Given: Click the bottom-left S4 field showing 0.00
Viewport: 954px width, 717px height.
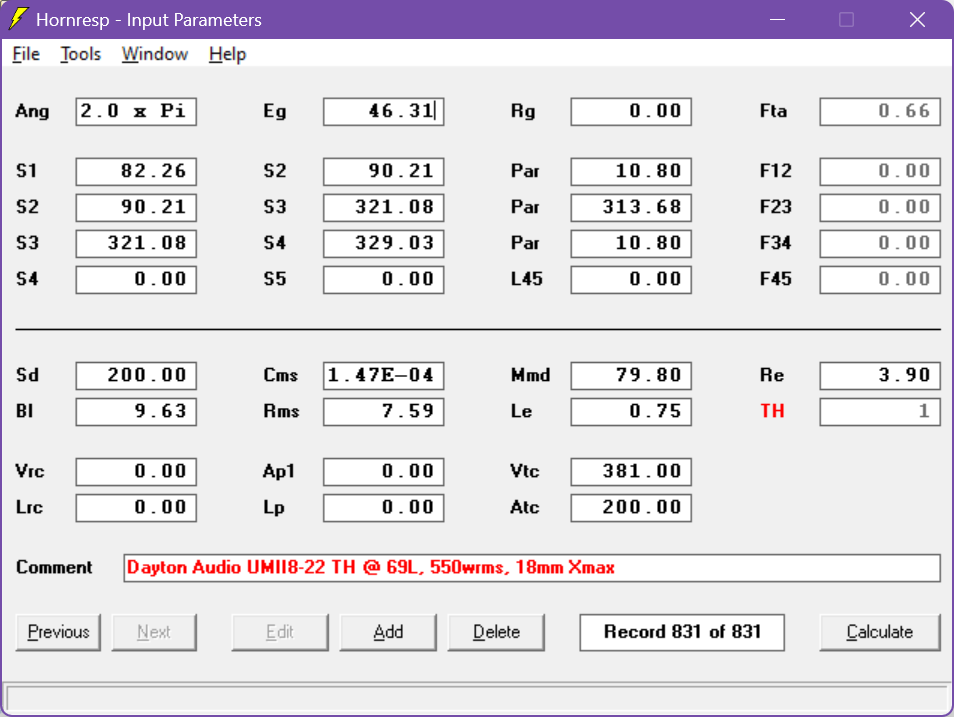Looking at the screenshot, I should 136,279.
